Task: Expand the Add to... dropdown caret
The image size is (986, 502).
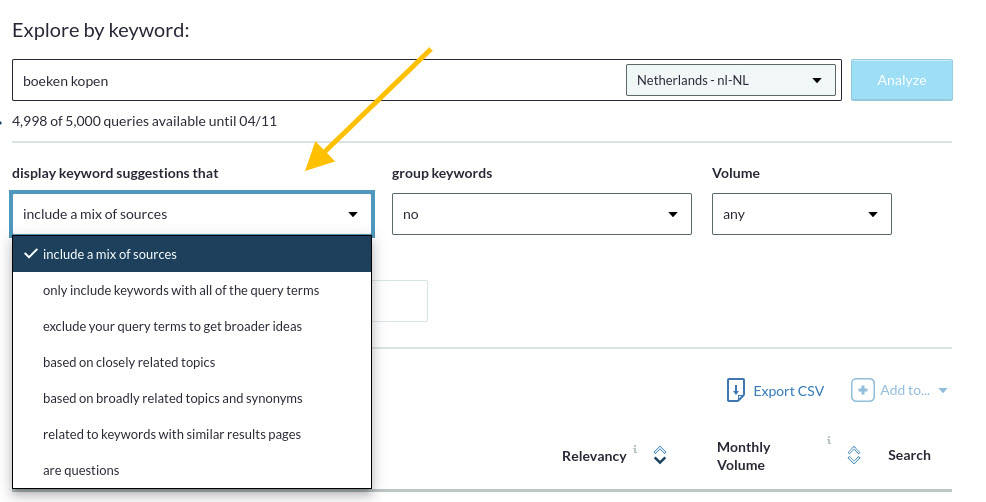Action: click(x=942, y=391)
